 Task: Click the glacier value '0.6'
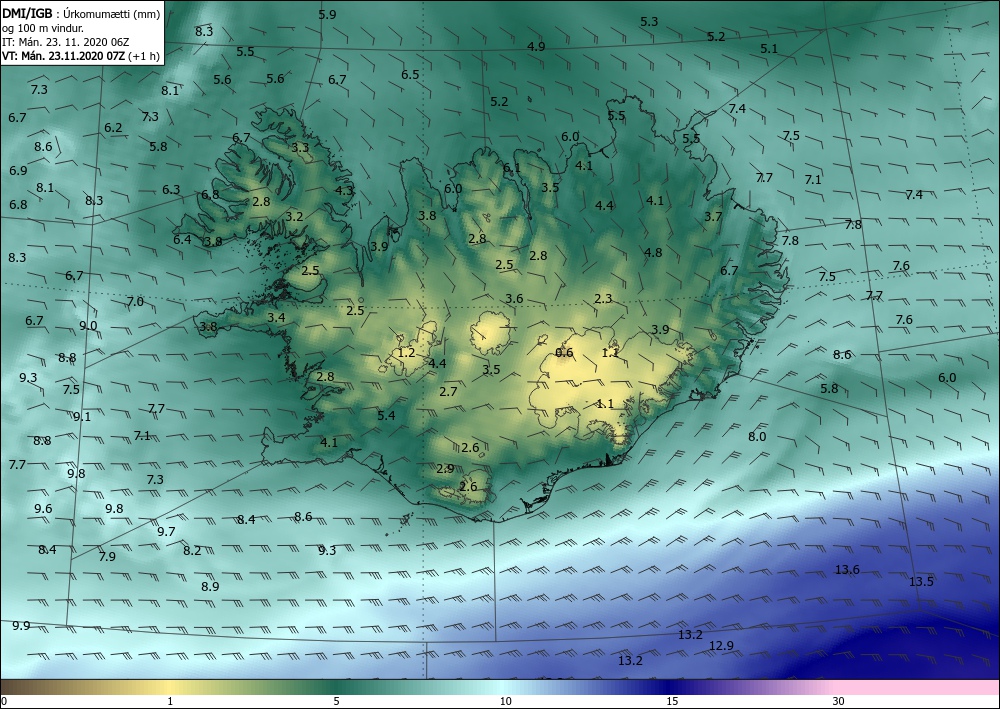(564, 353)
